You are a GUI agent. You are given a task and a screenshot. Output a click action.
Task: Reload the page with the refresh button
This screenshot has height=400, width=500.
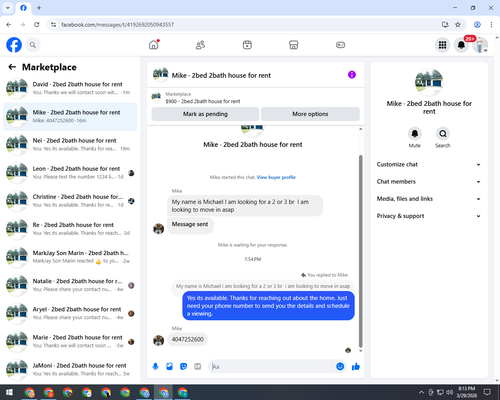click(37, 25)
